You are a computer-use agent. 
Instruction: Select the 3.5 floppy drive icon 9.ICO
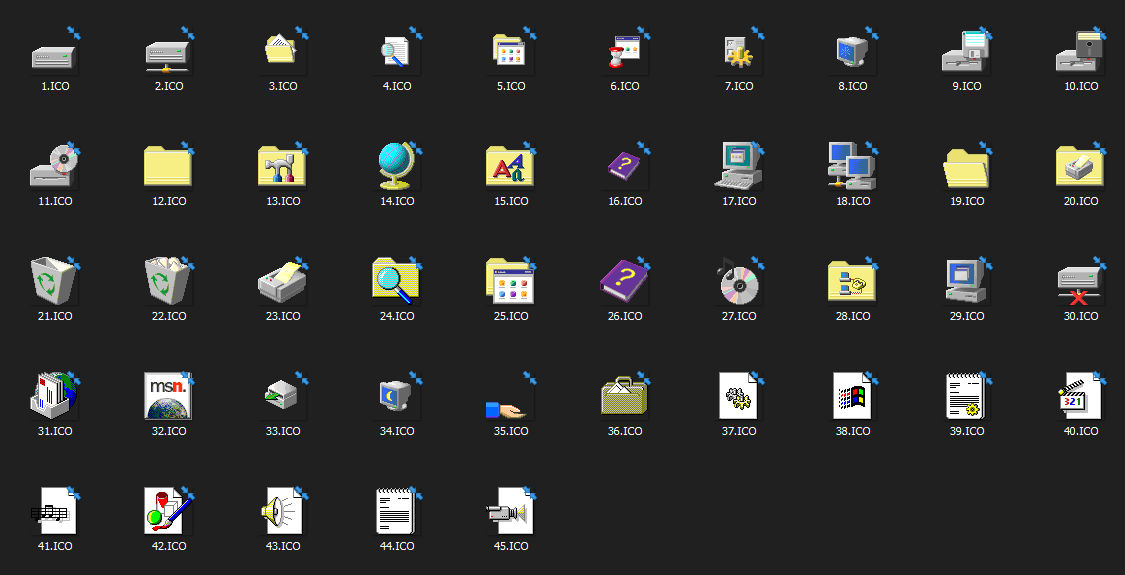click(x=966, y=52)
